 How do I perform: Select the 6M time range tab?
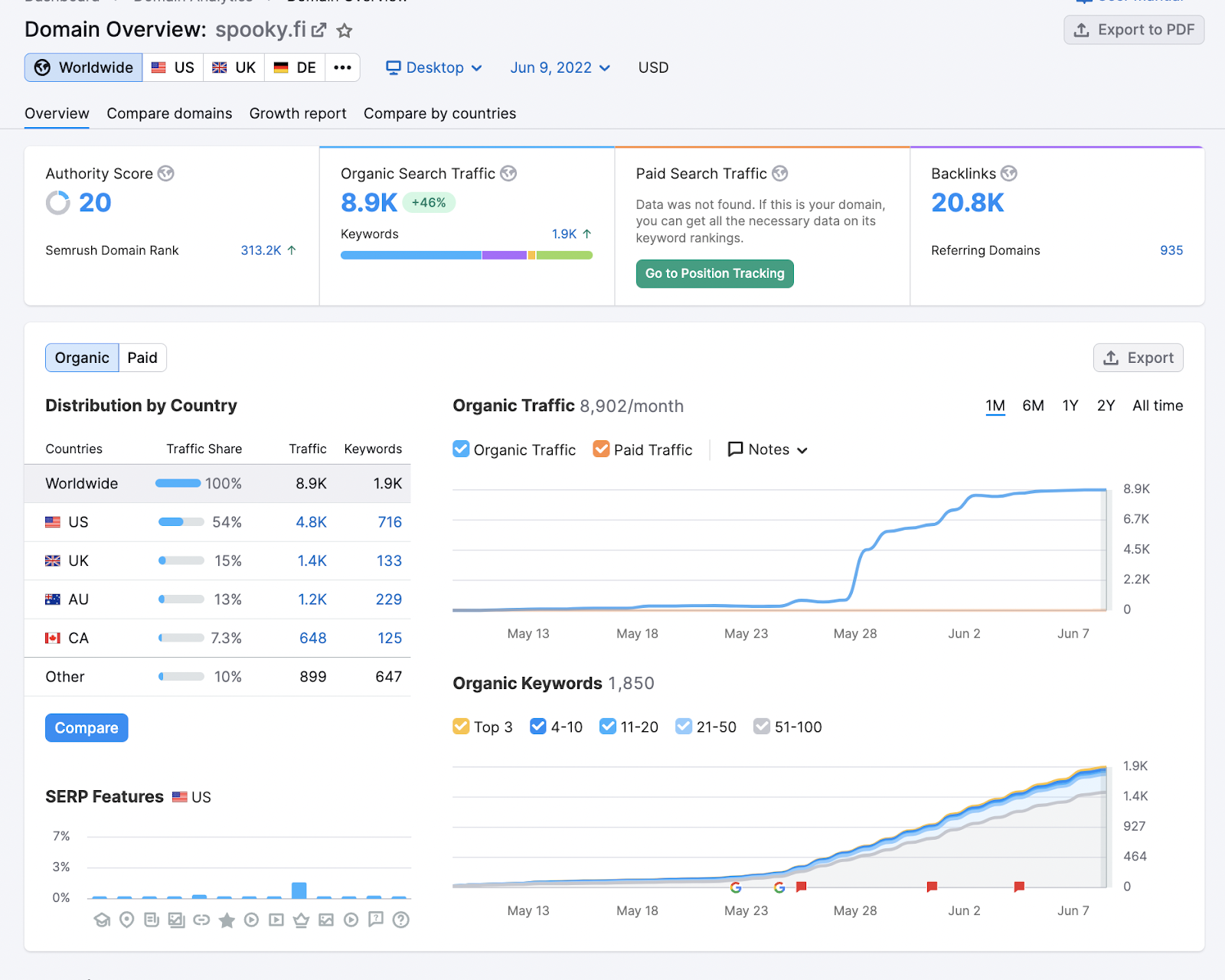click(1033, 406)
